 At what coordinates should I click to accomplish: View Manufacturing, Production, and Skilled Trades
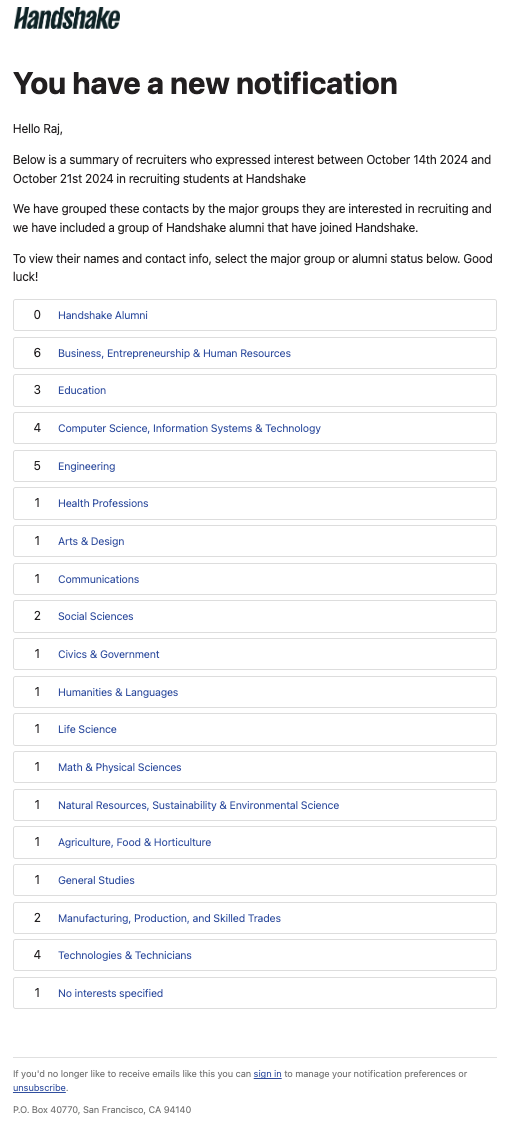tap(169, 918)
